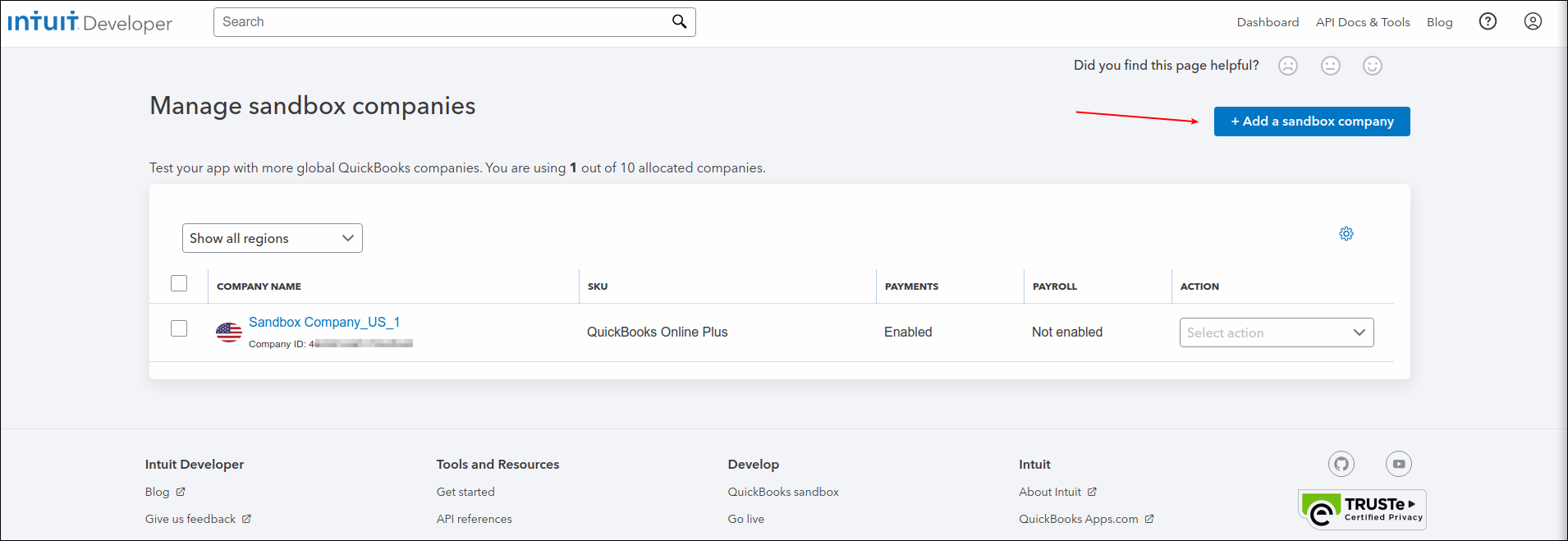Screen dimensions: 1568x541
Task: Open Get started footer link
Action: (465, 492)
